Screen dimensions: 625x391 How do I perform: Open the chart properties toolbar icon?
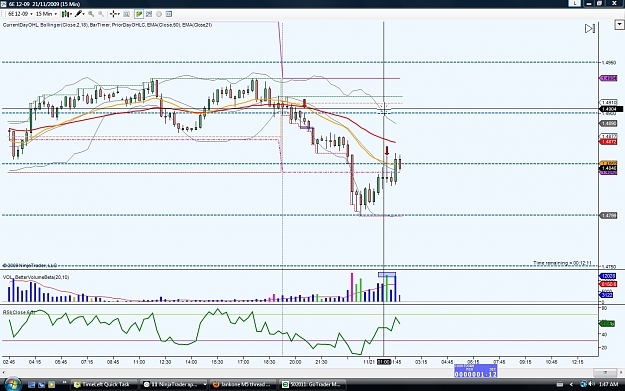[x=169, y=14]
